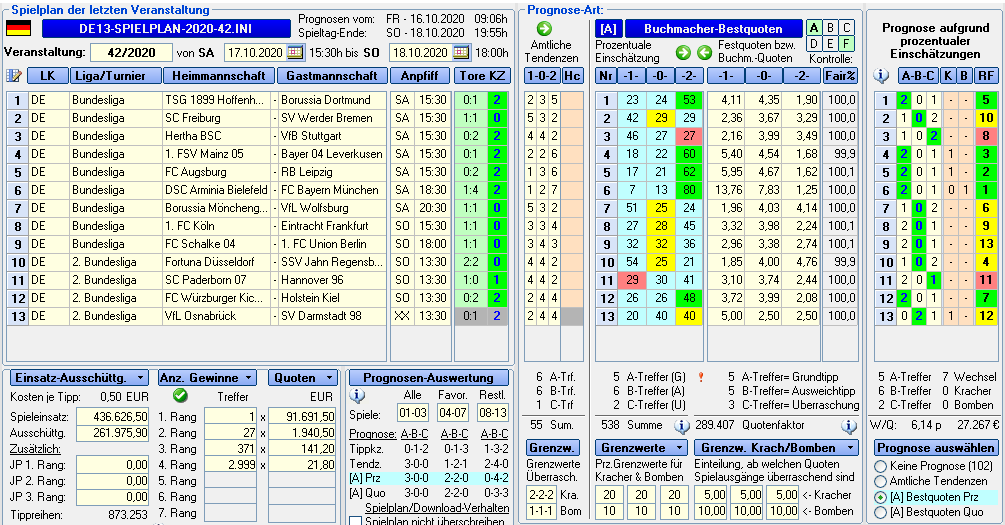This screenshot has width=1005, height=525.
Task: Select FC Bayern München cell
Action: pos(331,190)
